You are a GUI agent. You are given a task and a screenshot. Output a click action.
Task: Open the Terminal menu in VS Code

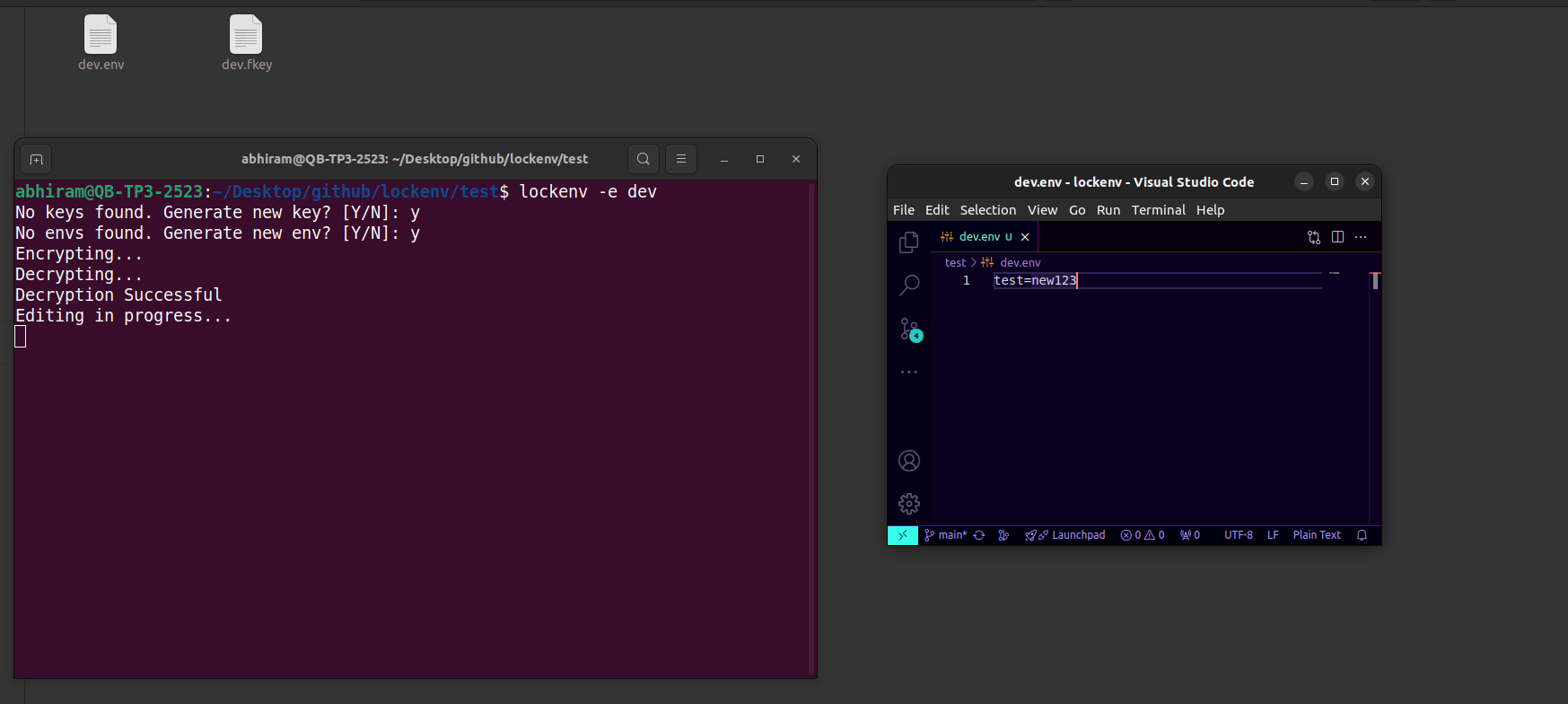1159,210
